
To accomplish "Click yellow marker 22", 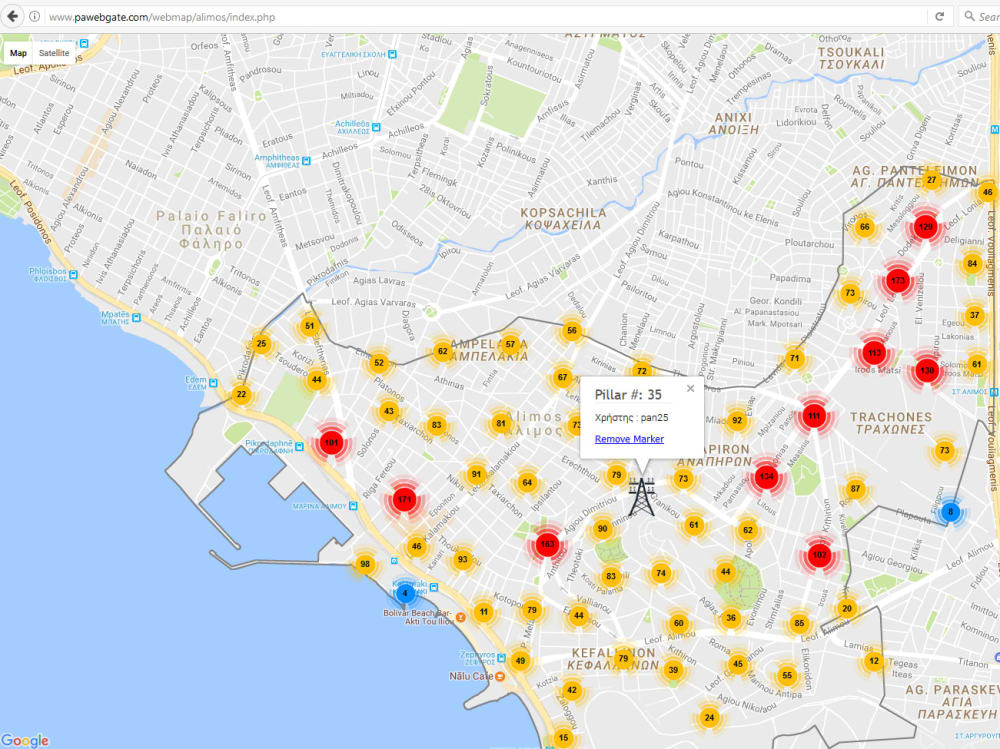I will pyautogui.click(x=241, y=394).
